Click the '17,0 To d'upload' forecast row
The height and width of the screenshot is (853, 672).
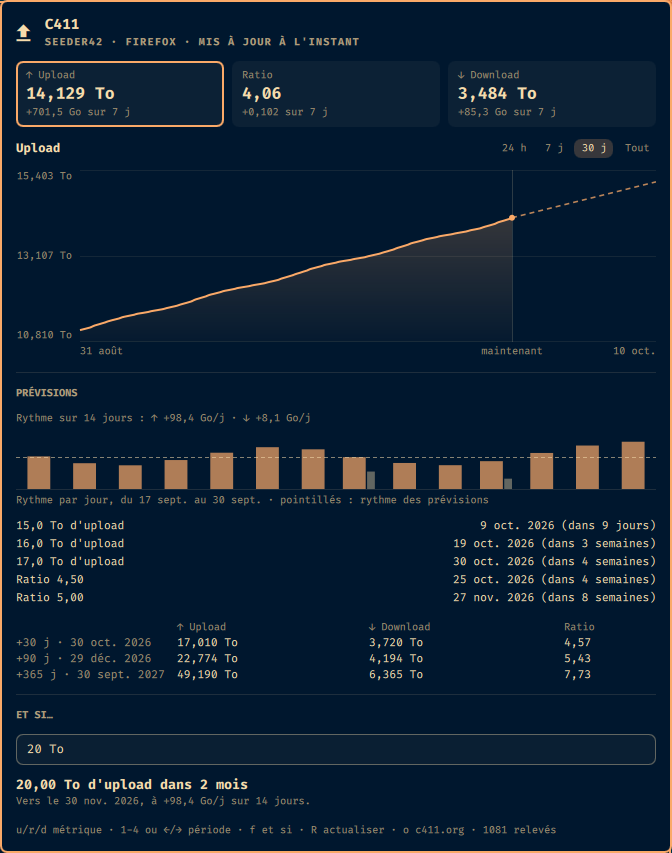[x=336, y=561]
